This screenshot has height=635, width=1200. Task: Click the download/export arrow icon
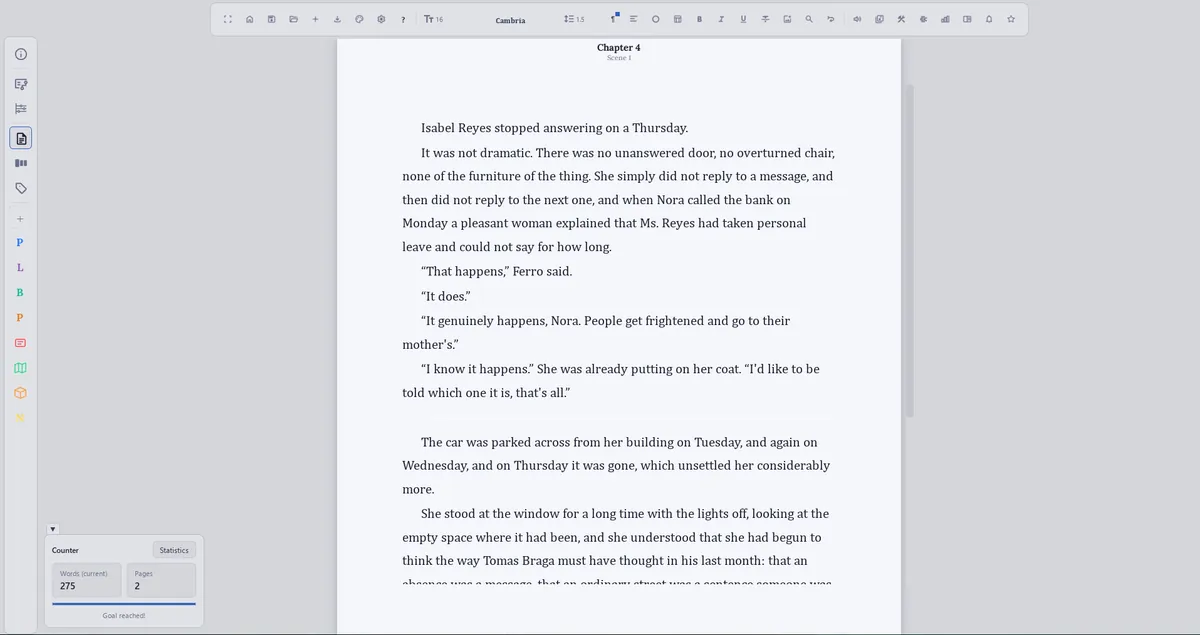click(x=337, y=19)
